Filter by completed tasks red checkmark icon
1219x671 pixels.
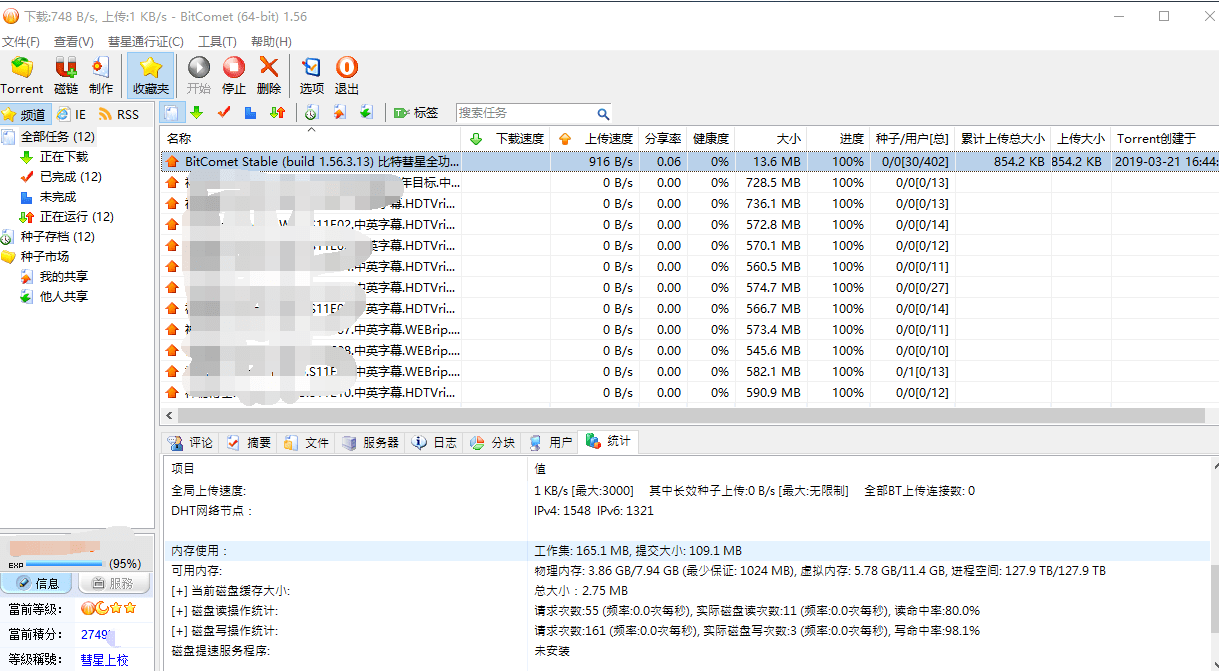click(224, 113)
